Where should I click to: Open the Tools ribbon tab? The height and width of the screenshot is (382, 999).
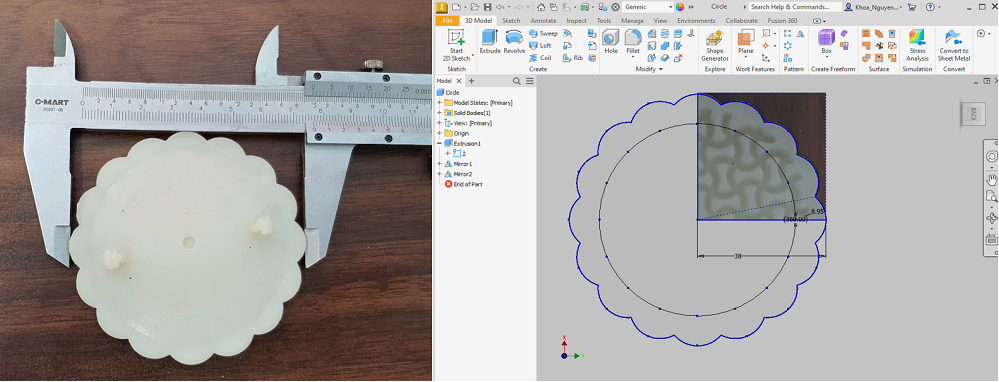click(x=604, y=20)
